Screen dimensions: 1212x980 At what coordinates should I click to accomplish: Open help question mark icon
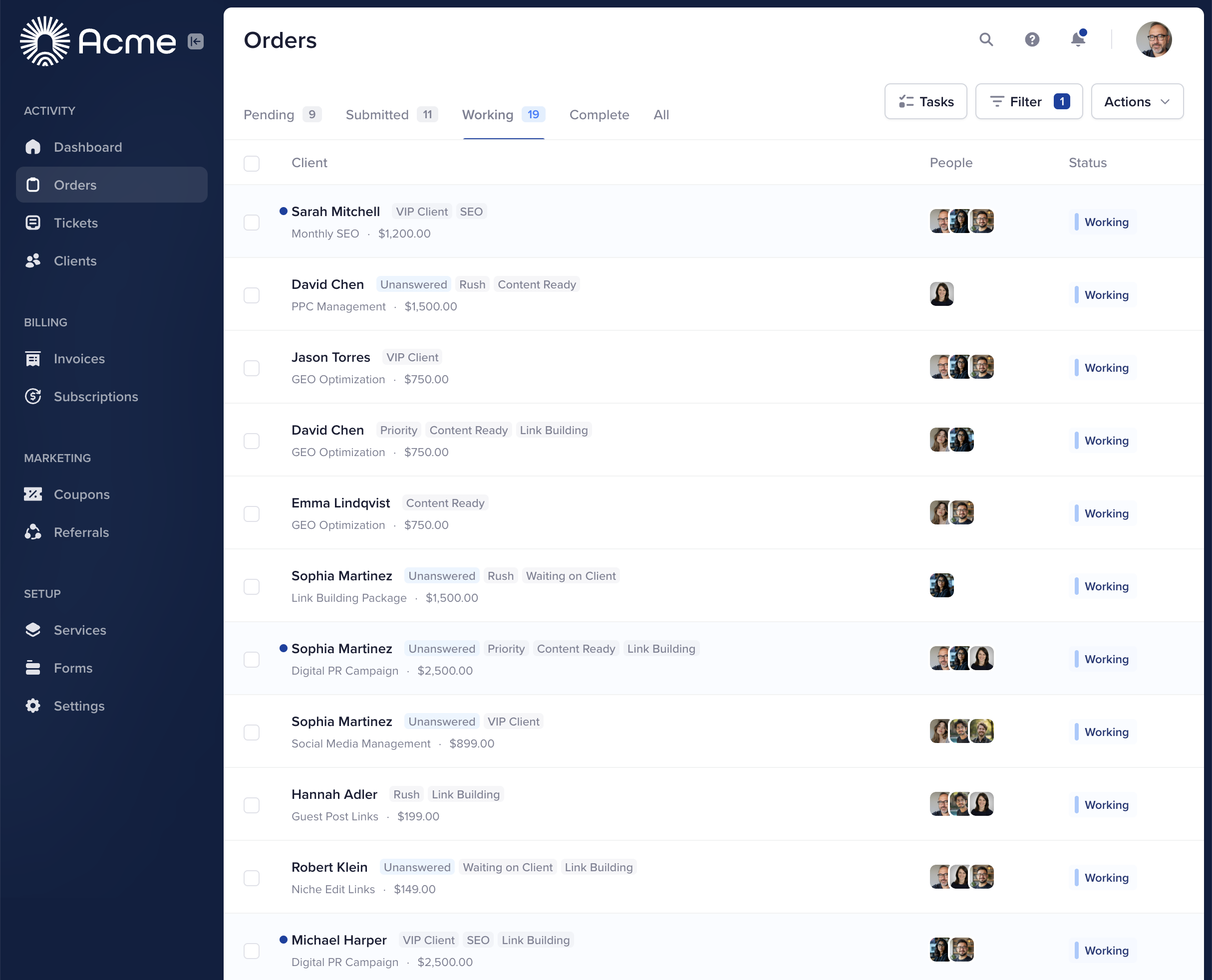pyautogui.click(x=1032, y=39)
